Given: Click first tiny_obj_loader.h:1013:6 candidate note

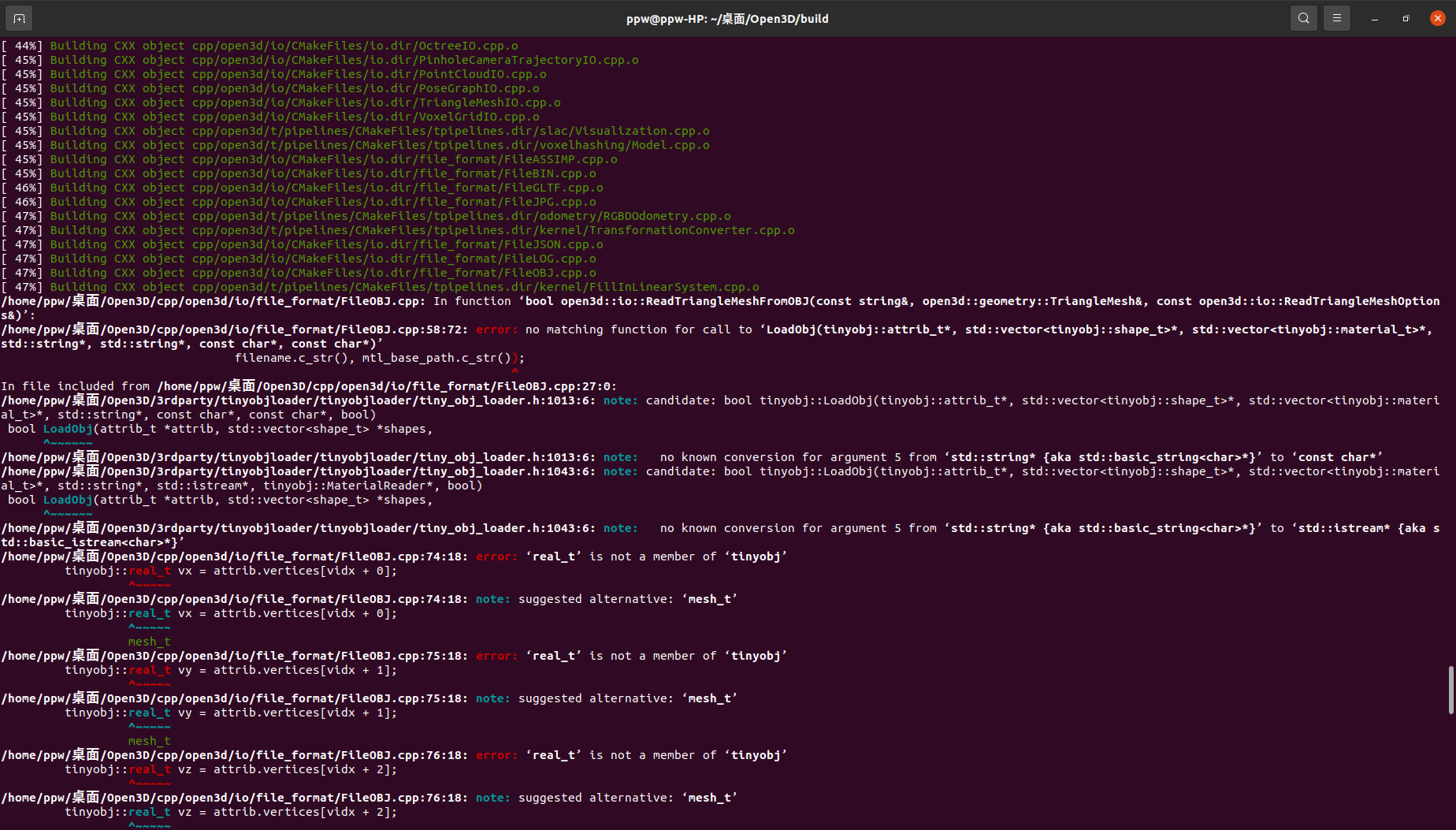Looking at the screenshot, I should [x=720, y=408].
